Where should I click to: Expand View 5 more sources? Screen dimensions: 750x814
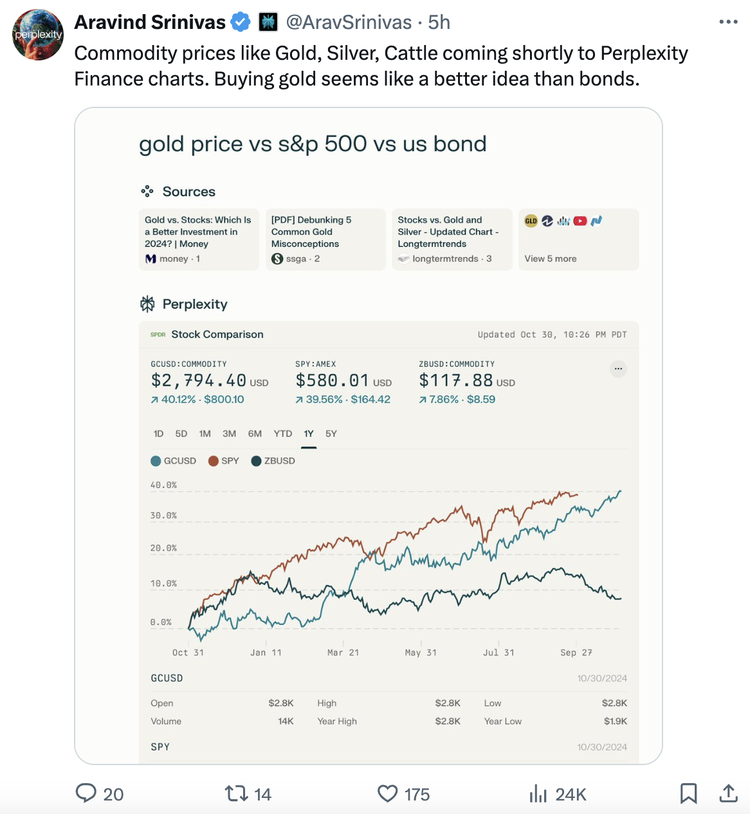pos(578,239)
